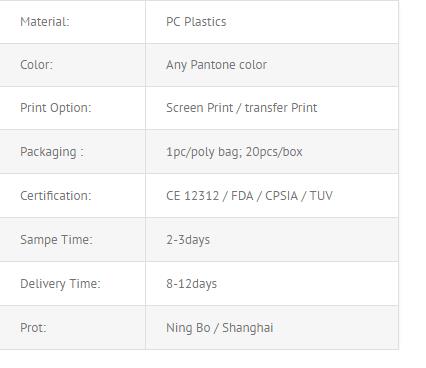The width and height of the screenshot is (426, 368).
Task: Click the Packaging : label
Action: (52, 152)
